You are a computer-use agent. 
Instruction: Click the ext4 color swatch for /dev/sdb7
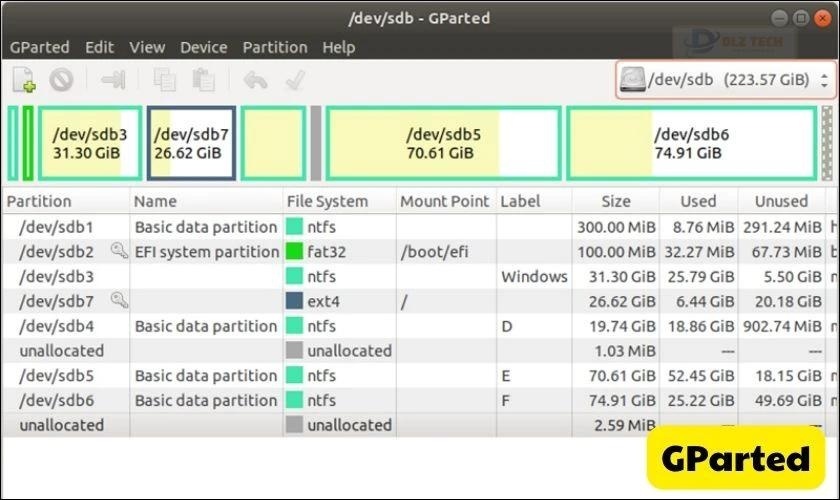294,301
